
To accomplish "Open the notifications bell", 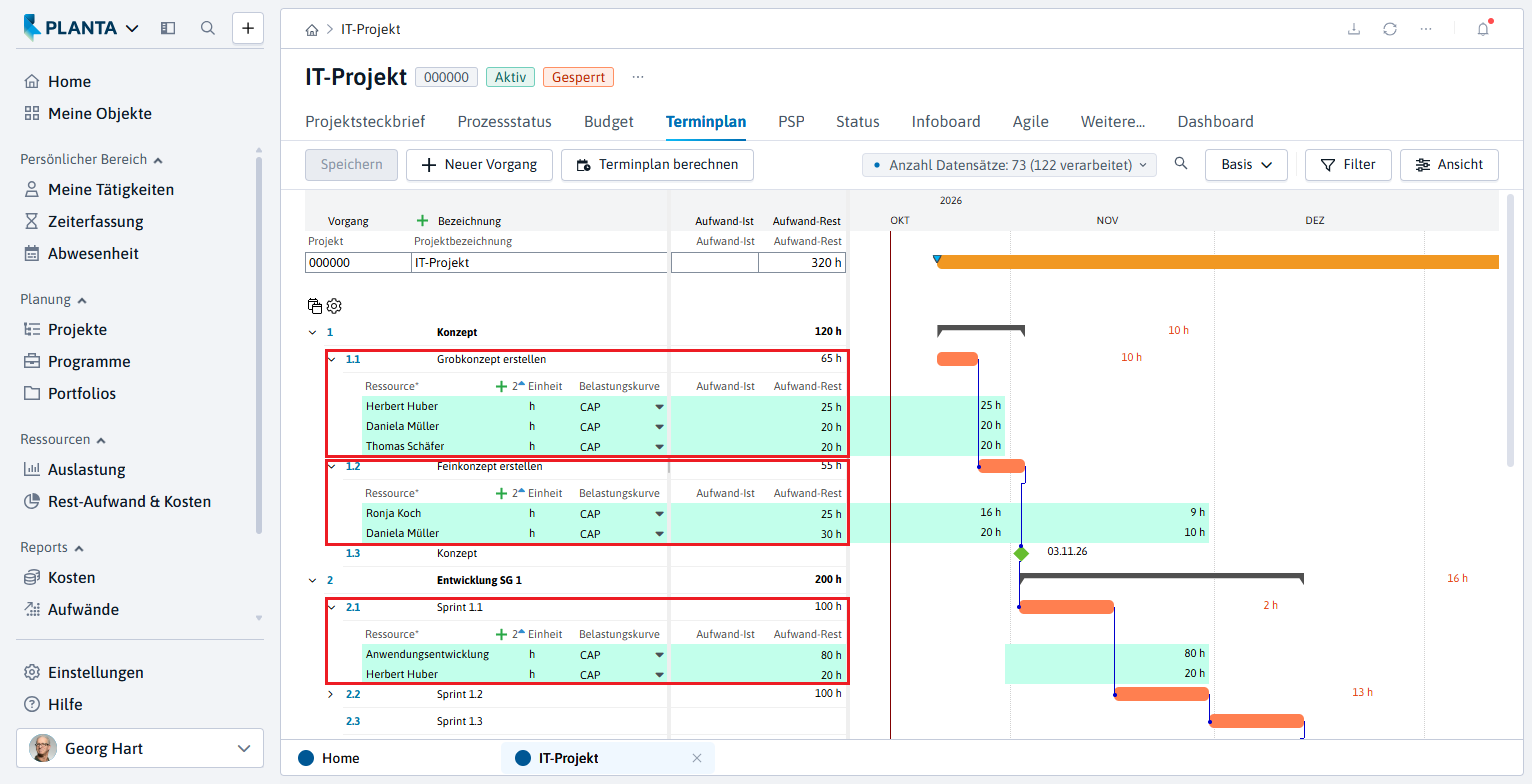I will click(1483, 29).
